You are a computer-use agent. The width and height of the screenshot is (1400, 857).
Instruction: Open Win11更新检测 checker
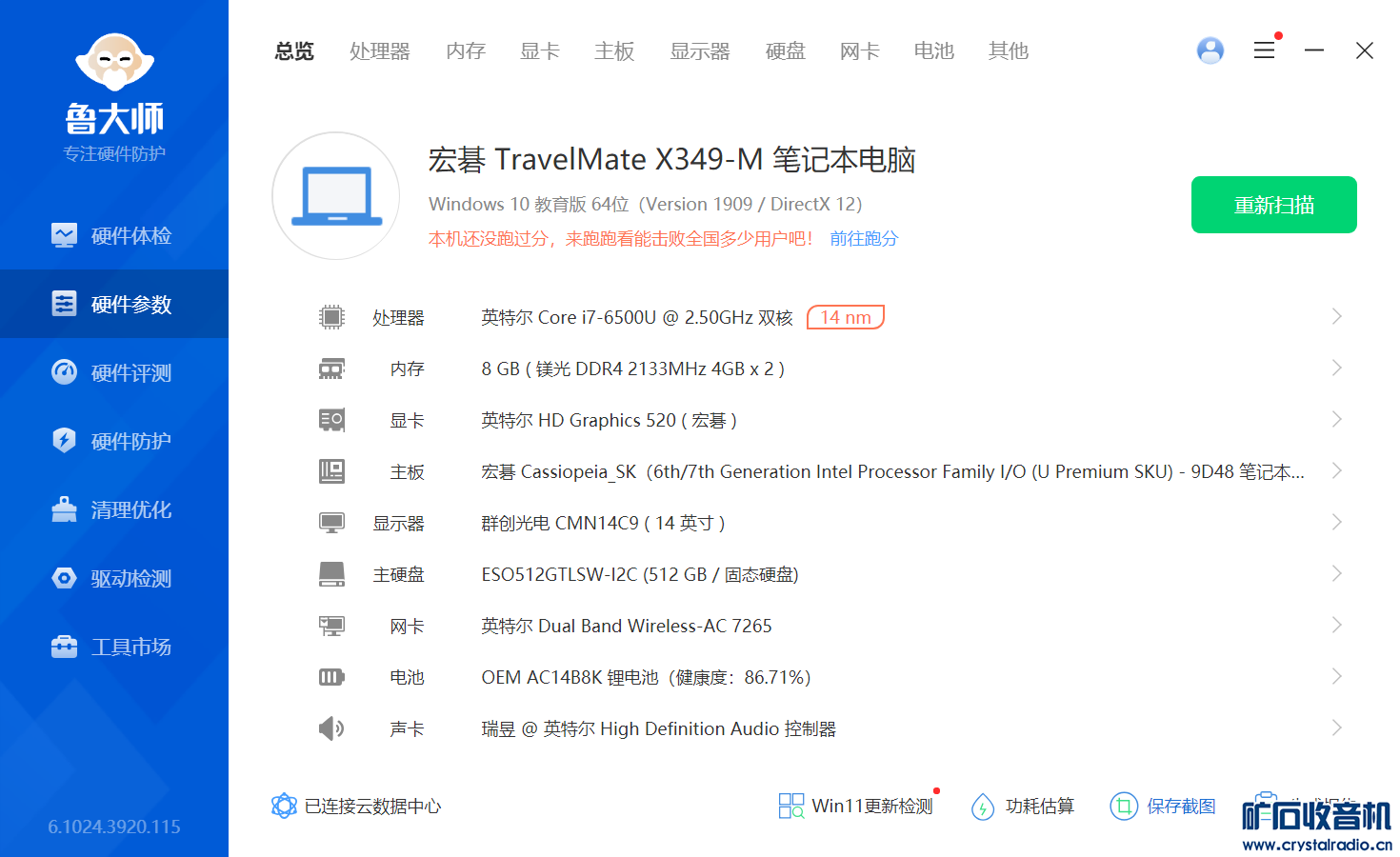click(872, 807)
